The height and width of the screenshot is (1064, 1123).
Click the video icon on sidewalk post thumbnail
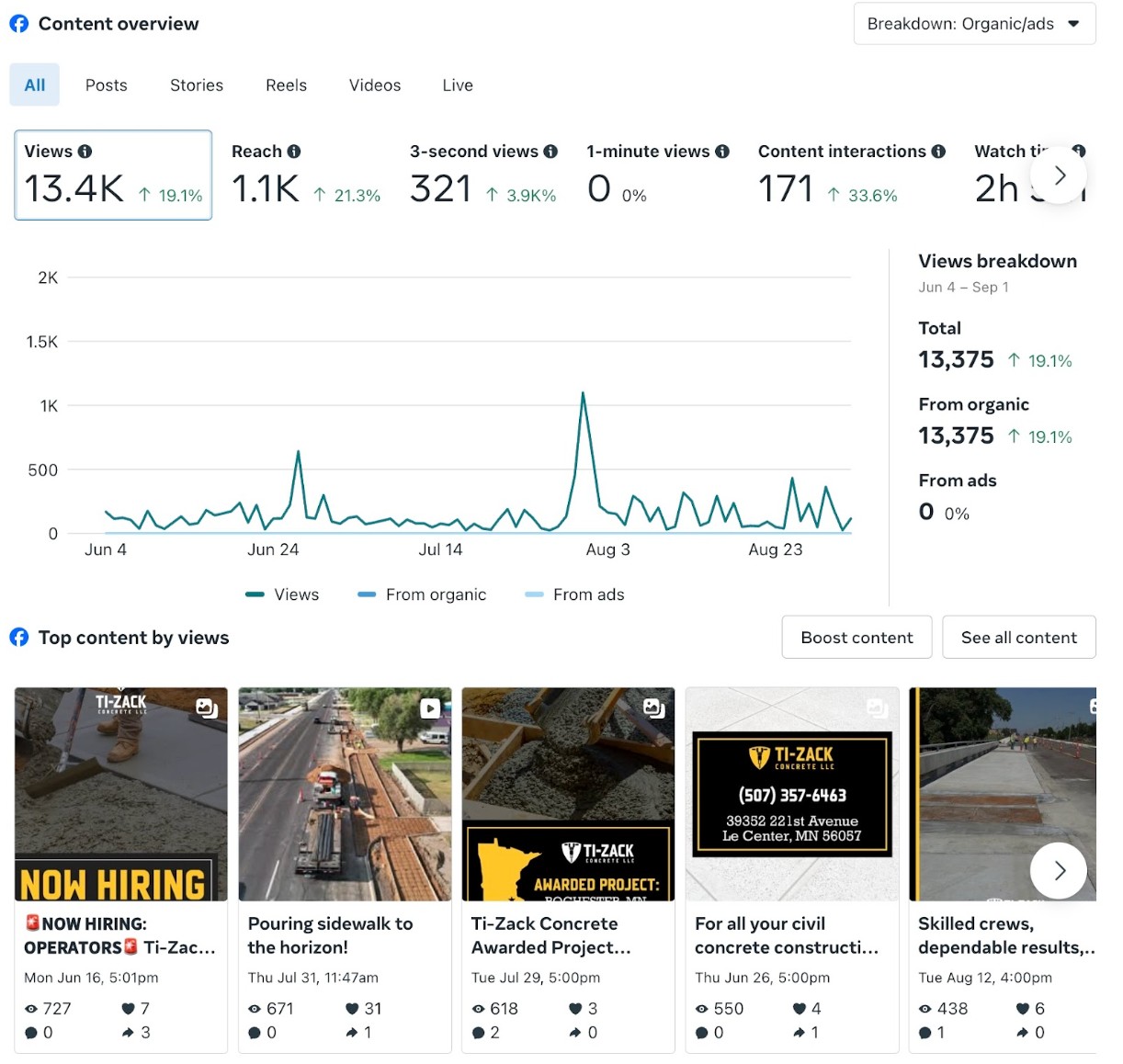tap(430, 708)
